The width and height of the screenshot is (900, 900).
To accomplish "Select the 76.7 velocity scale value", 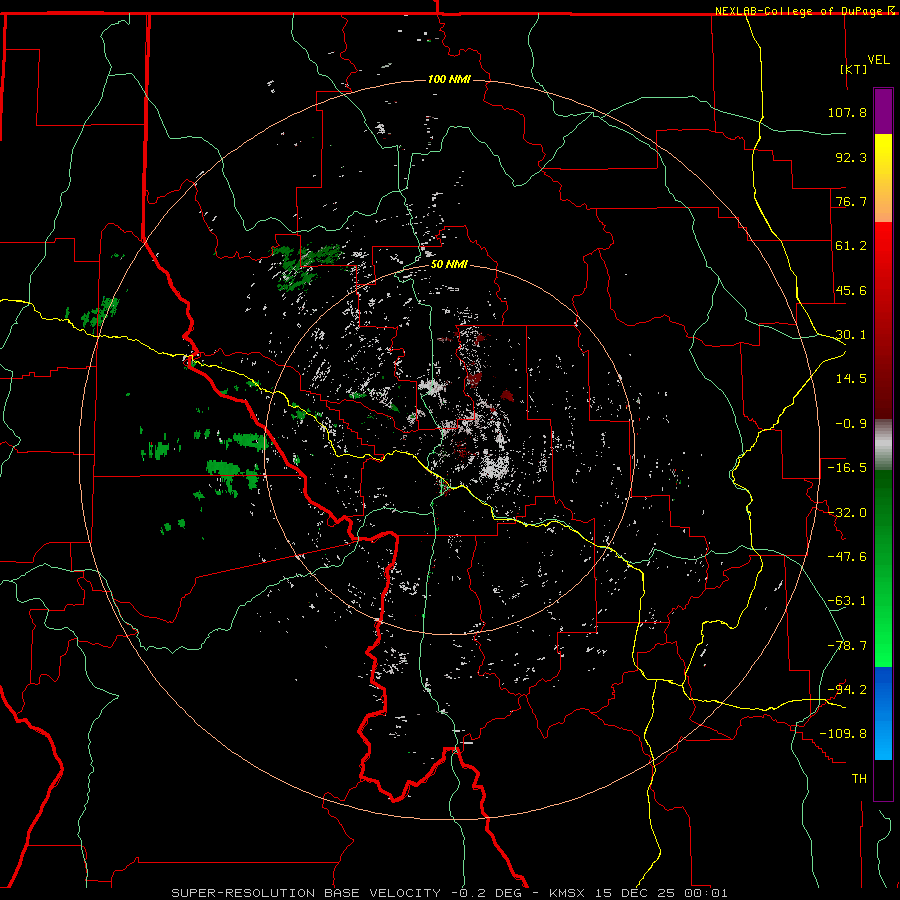I will tap(851, 201).
